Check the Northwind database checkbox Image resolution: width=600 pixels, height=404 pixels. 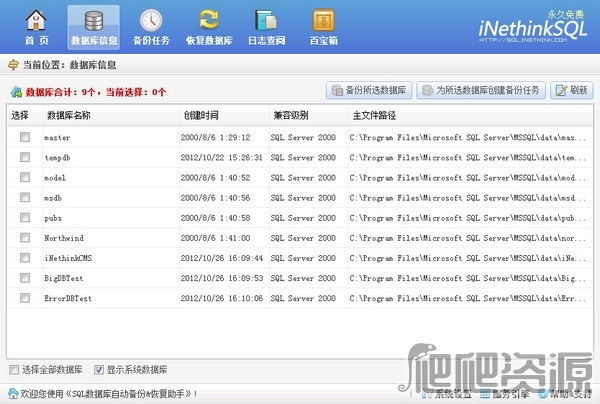tap(25, 238)
